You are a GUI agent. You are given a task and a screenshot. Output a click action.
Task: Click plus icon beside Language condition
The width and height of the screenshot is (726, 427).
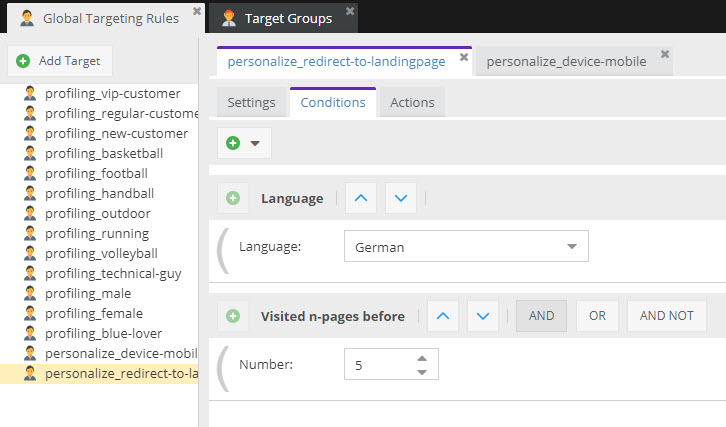[233, 198]
